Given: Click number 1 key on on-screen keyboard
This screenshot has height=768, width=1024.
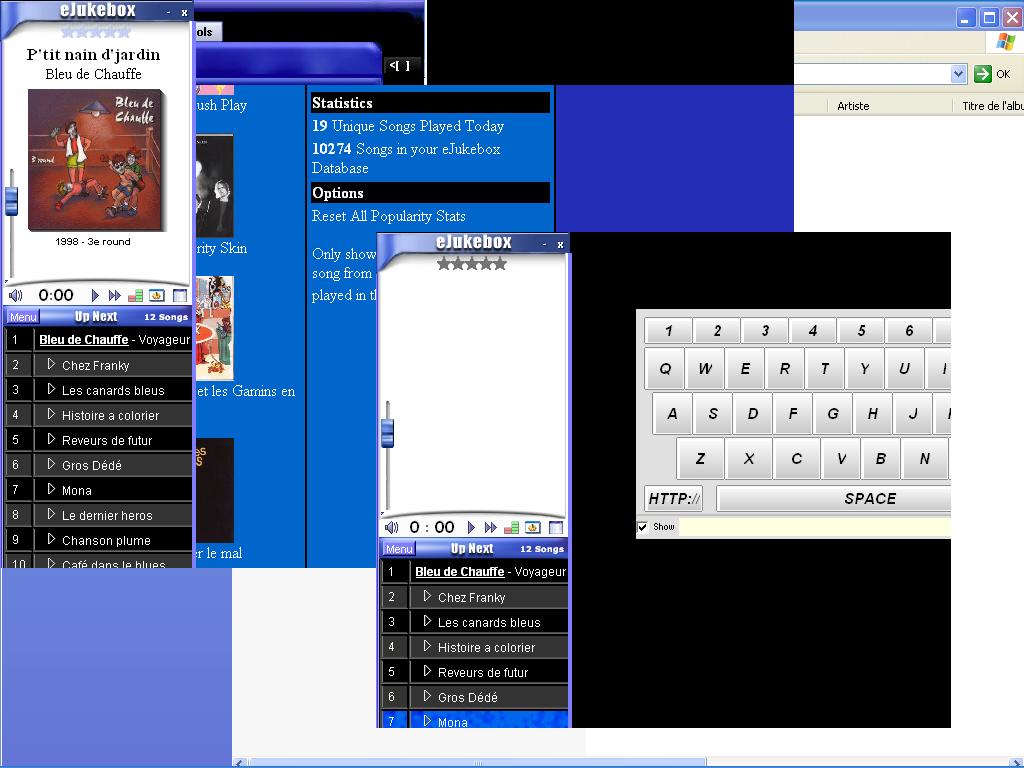Looking at the screenshot, I should click(668, 331).
